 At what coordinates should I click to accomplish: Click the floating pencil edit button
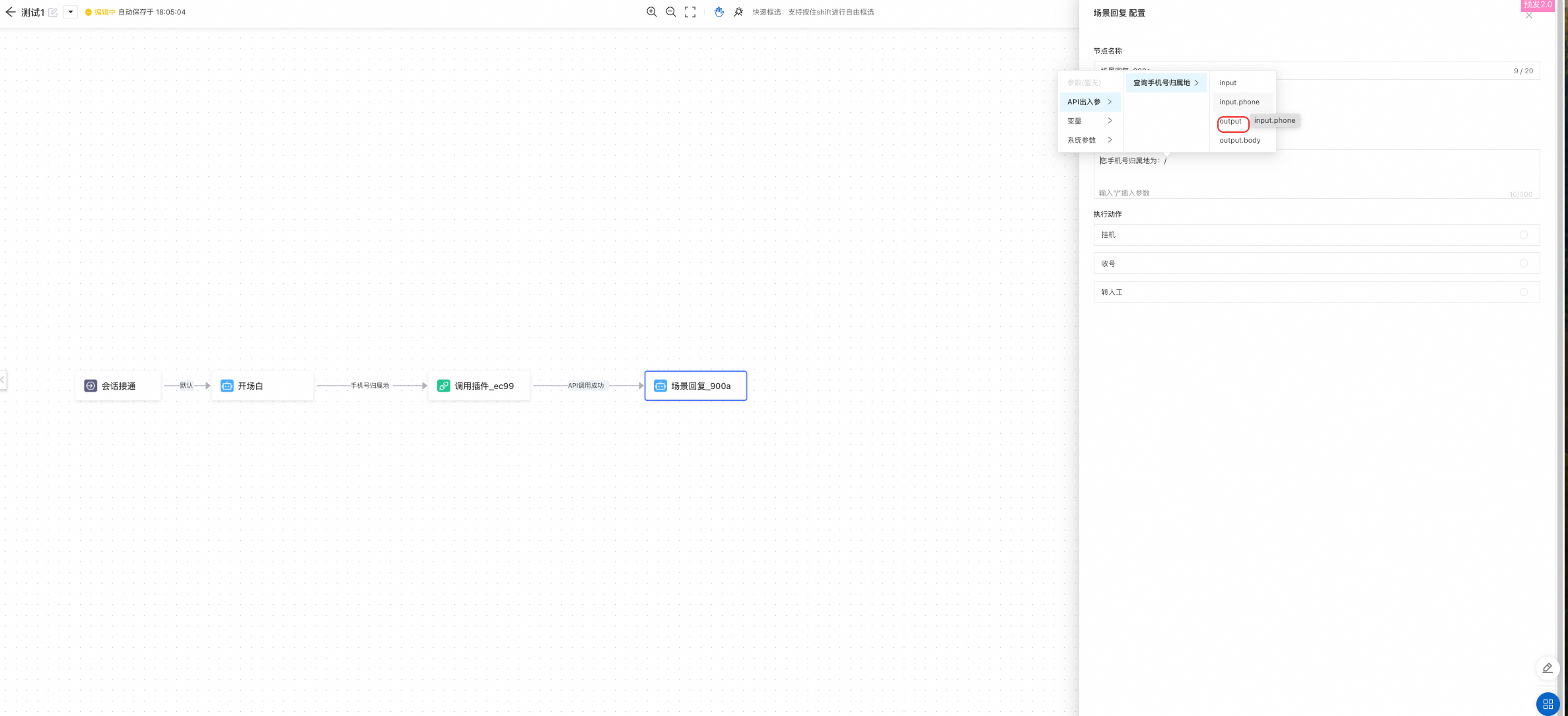click(x=1548, y=668)
